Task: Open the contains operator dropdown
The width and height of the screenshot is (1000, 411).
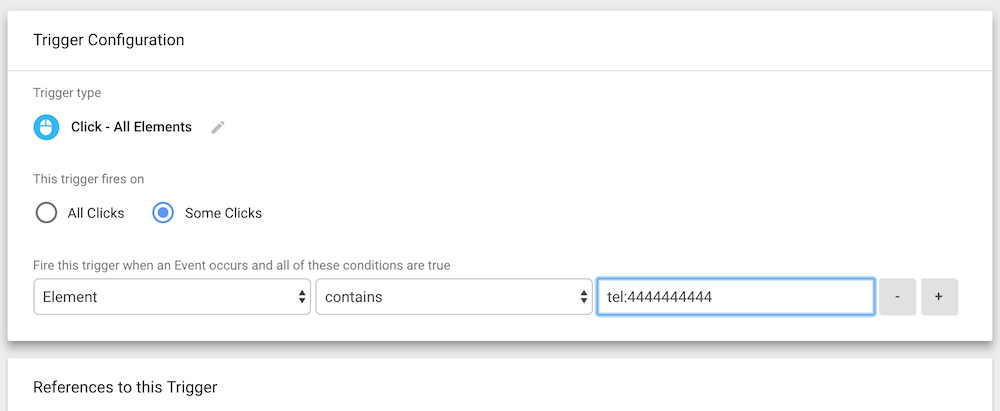Action: pos(447,297)
